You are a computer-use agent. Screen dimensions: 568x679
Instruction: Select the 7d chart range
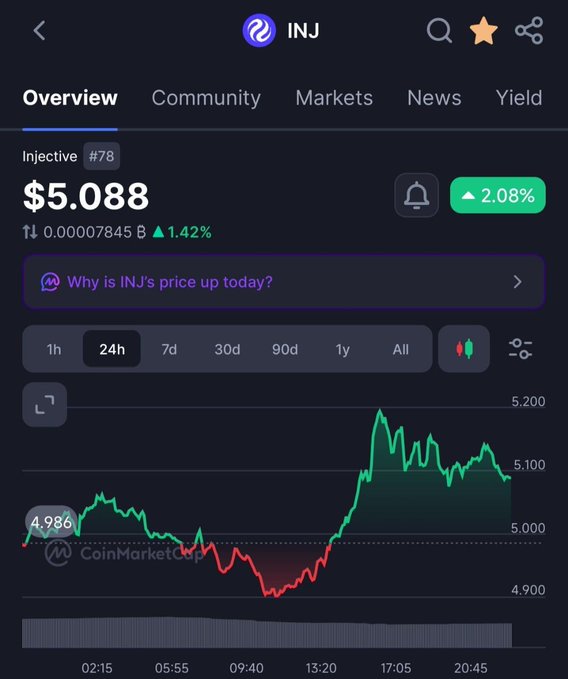click(x=169, y=349)
